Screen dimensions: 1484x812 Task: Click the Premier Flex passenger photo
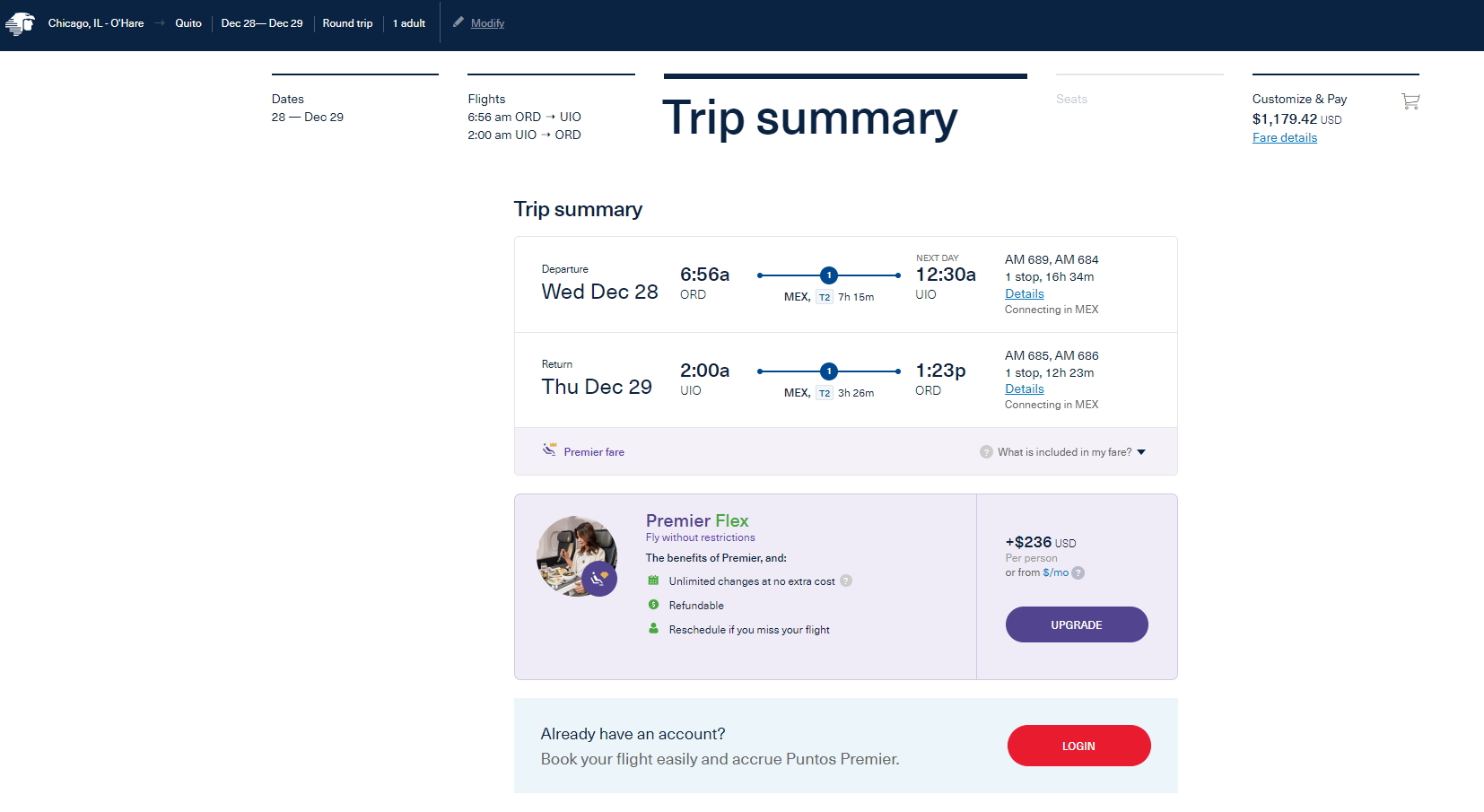(575, 555)
